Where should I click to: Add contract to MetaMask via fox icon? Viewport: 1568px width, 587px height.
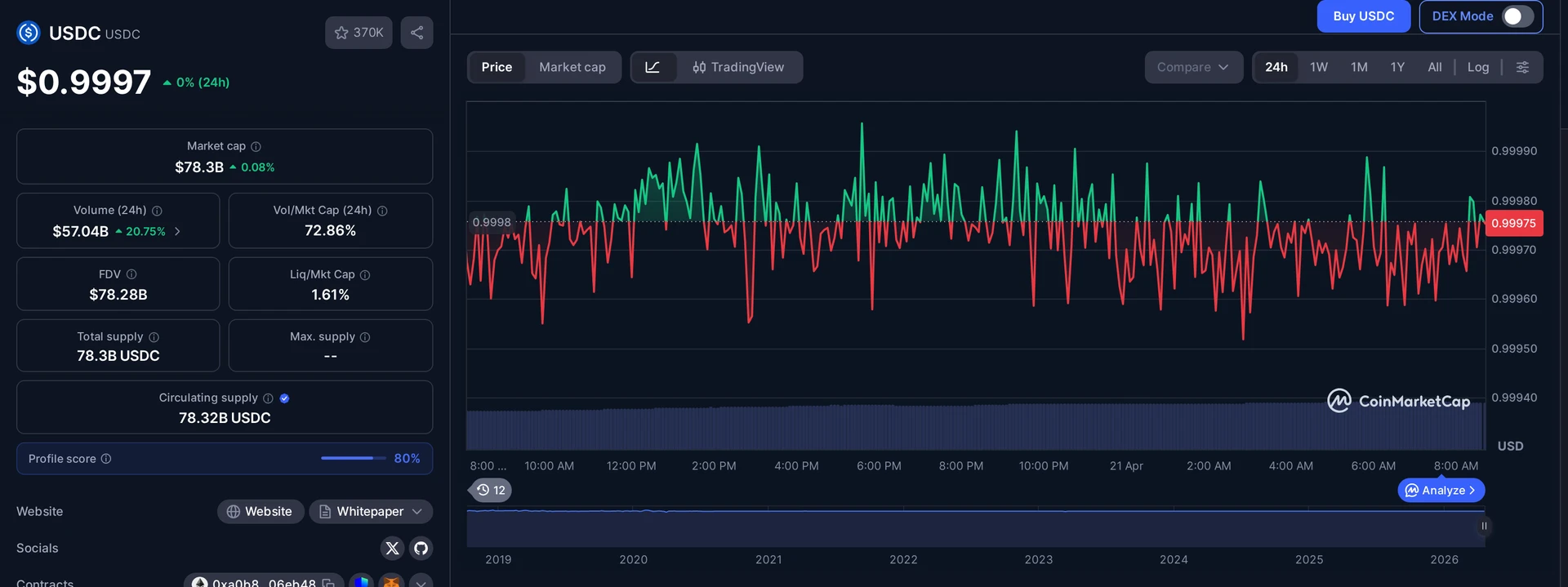pos(392,581)
